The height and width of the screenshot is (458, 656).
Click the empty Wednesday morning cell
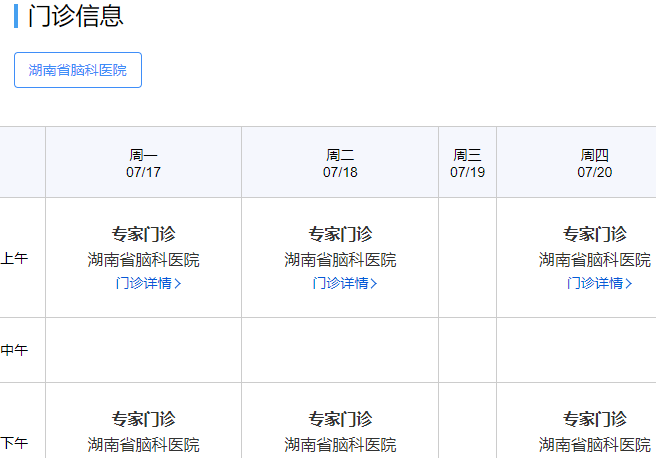pyautogui.click(x=467, y=258)
